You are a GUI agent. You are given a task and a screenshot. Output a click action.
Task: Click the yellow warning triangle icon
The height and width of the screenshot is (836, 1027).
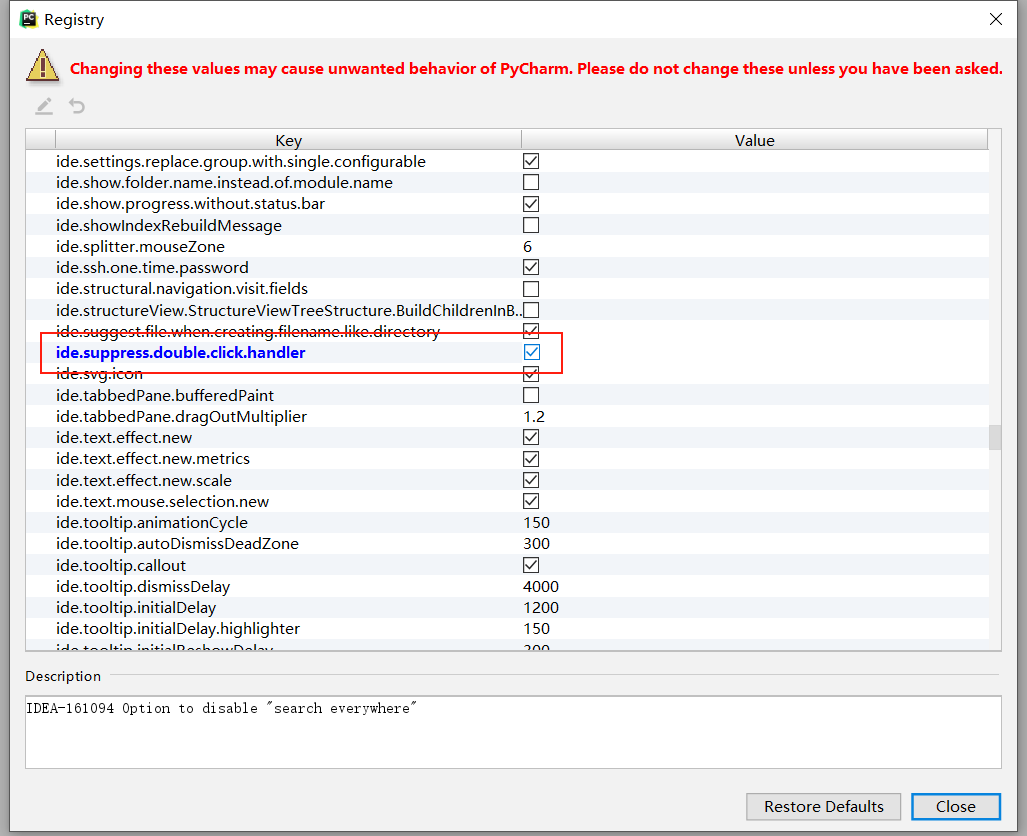coord(43,66)
